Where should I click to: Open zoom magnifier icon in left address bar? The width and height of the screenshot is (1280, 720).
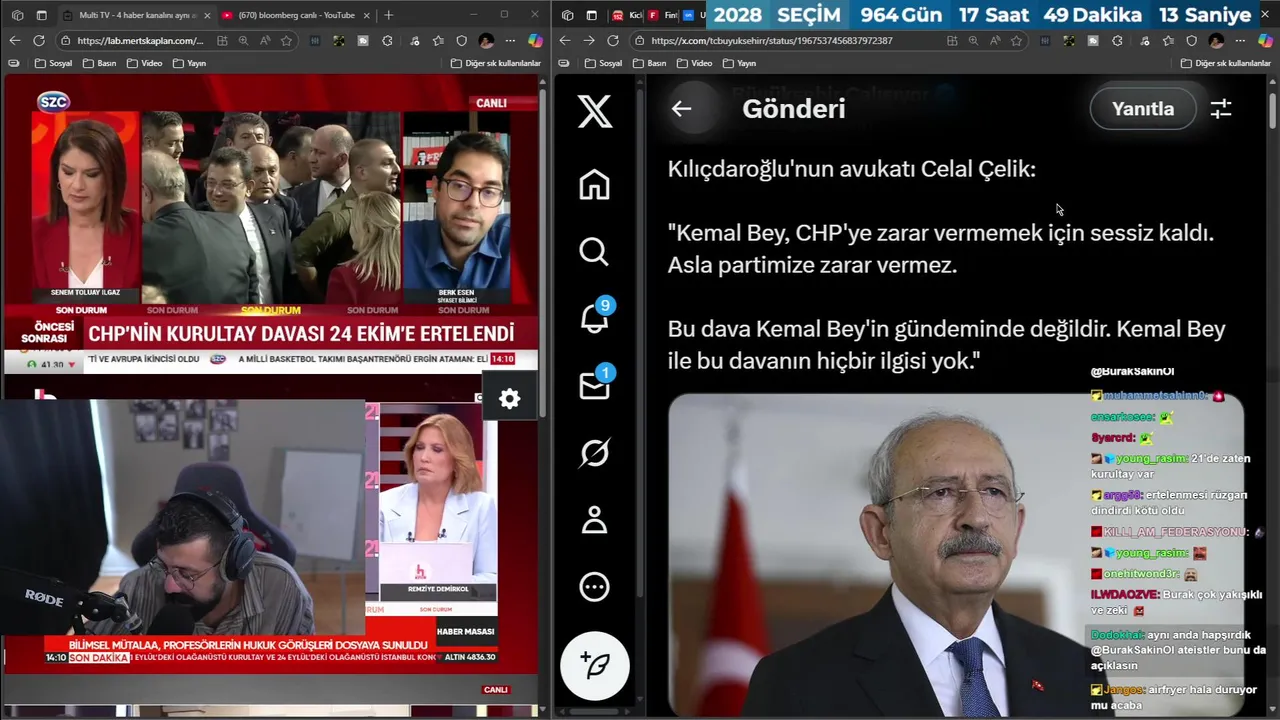[x=244, y=41]
